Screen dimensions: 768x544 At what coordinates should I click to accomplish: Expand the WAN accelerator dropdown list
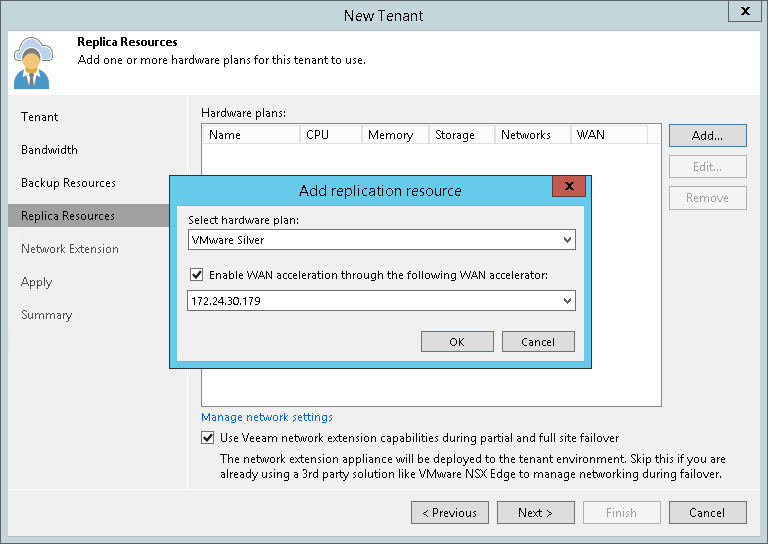(567, 300)
